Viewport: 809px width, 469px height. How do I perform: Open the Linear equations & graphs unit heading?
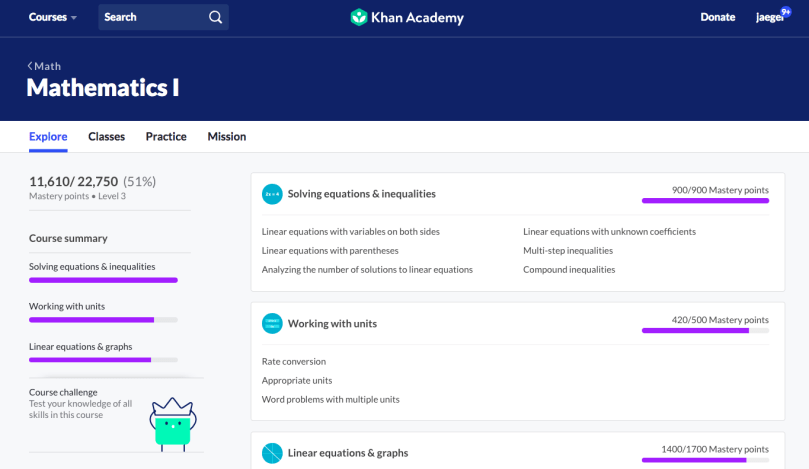click(348, 453)
